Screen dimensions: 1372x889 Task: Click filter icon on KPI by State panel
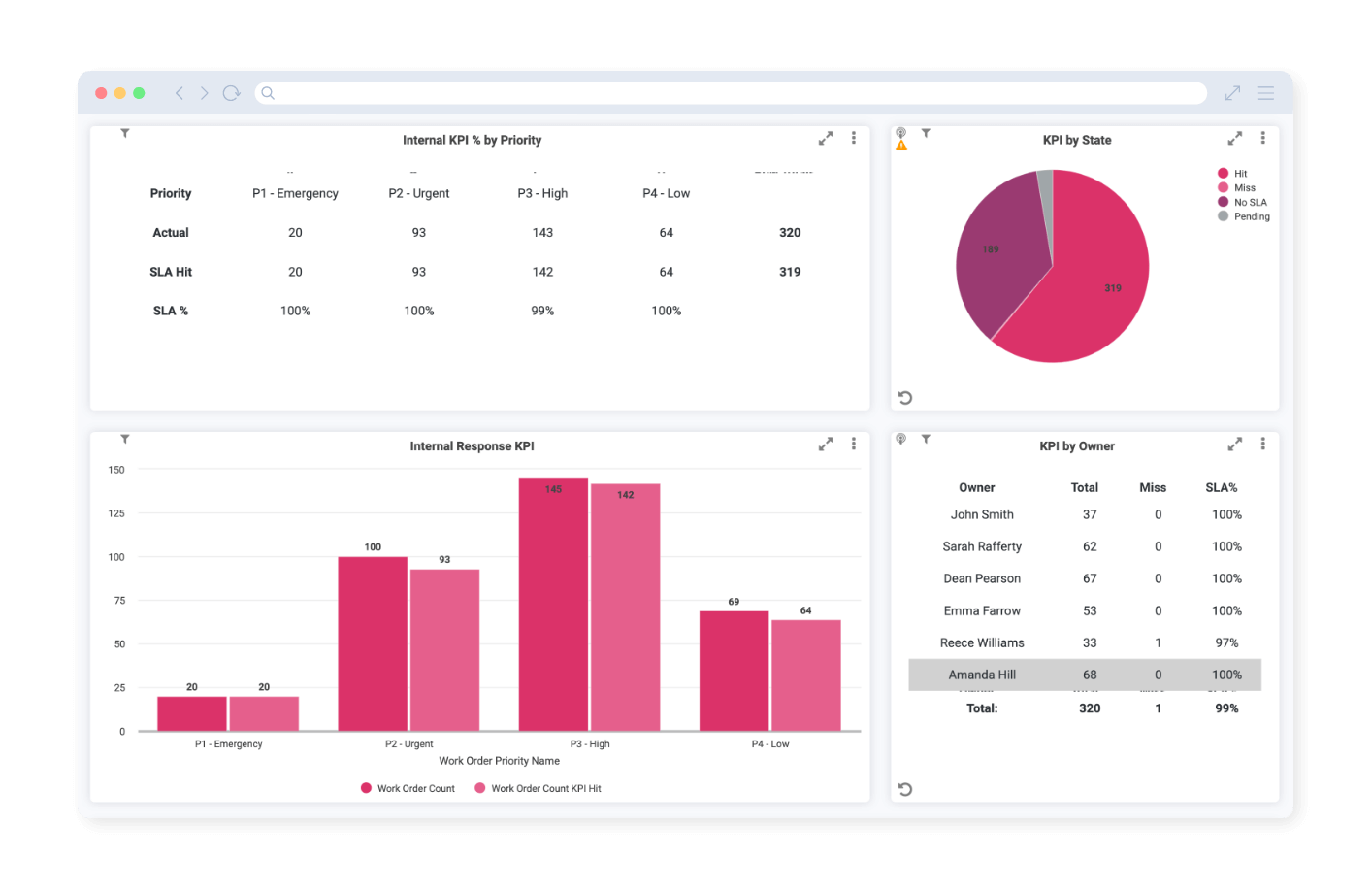point(926,133)
